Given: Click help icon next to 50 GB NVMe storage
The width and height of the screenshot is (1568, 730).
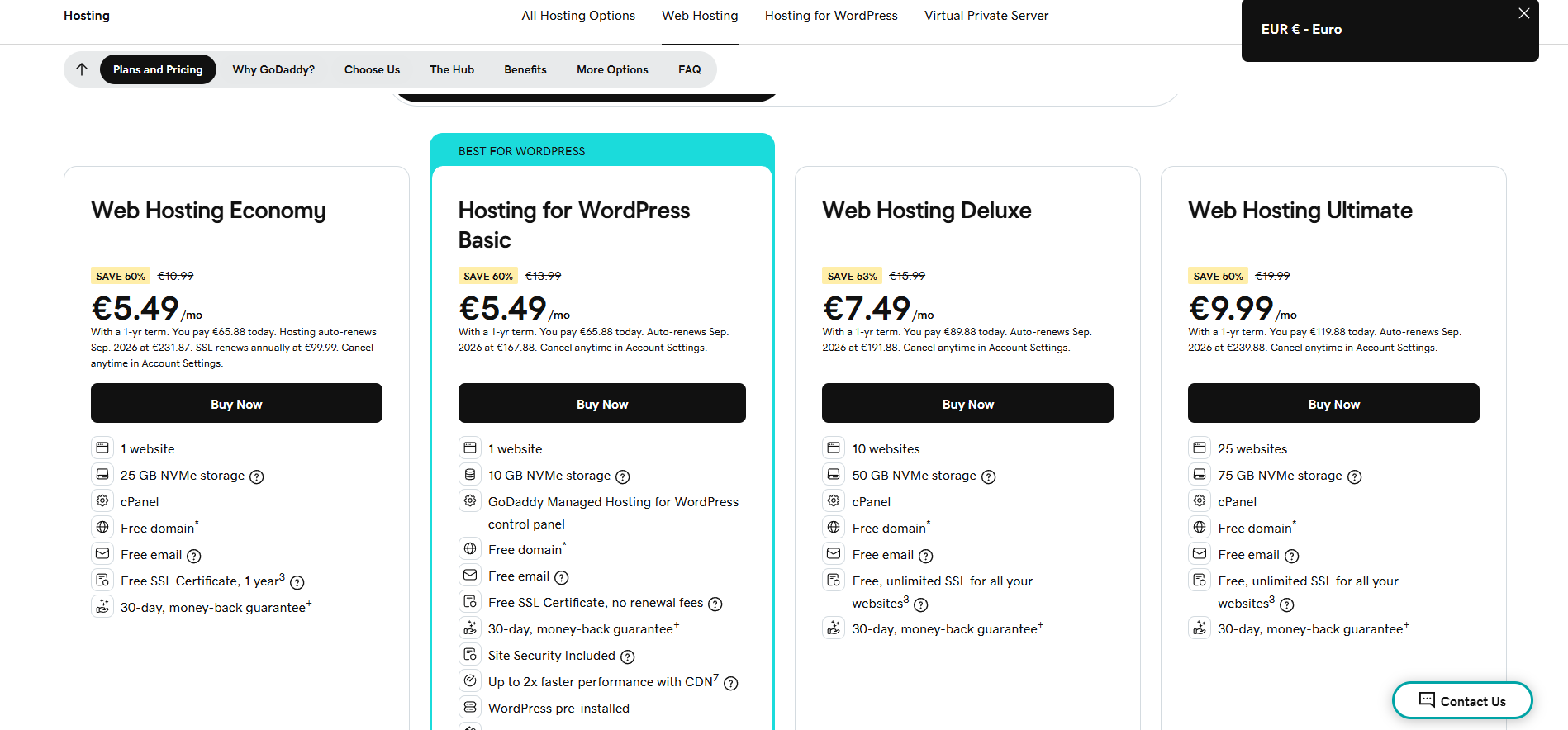Looking at the screenshot, I should pyautogui.click(x=988, y=476).
